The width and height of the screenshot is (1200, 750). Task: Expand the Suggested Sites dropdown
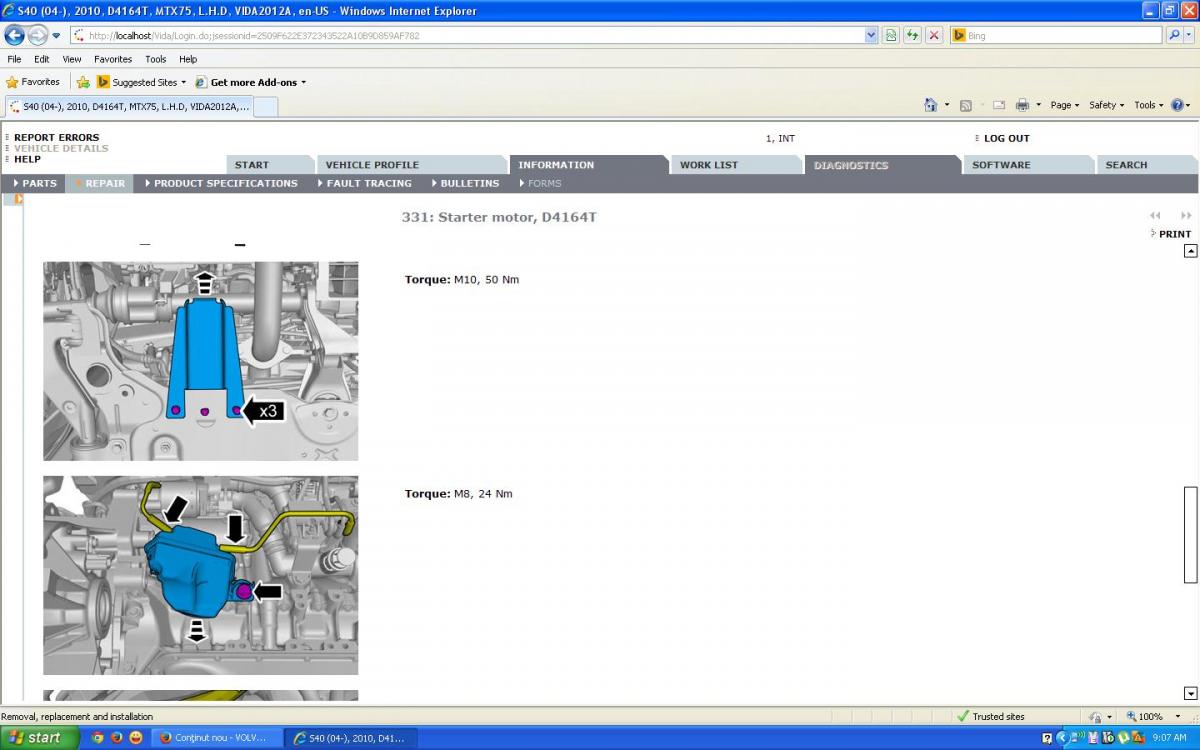coord(183,83)
